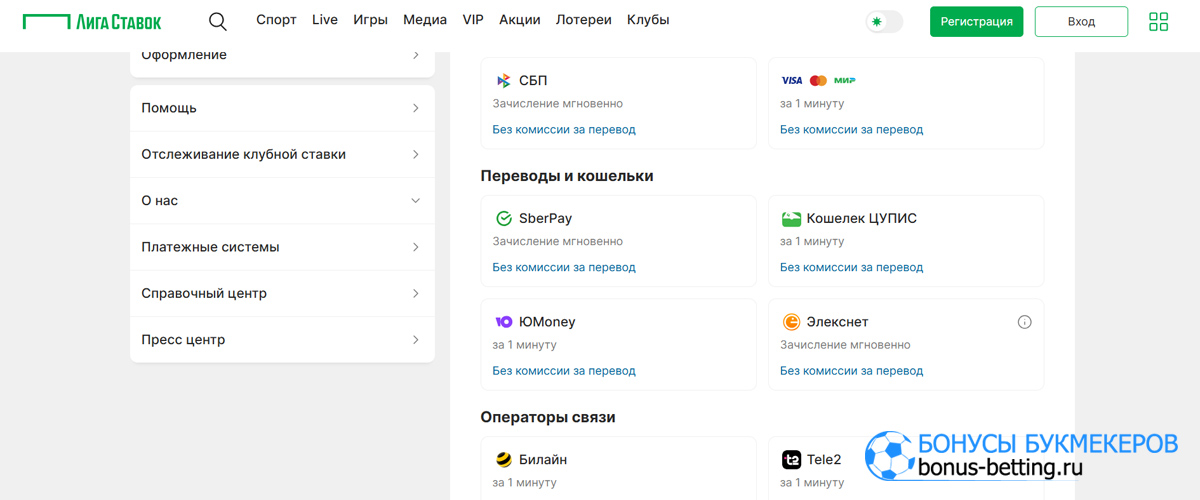This screenshot has height=500, width=1200.
Task: Collapse the О нас dropdown arrow
Action: [x=416, y=201]
